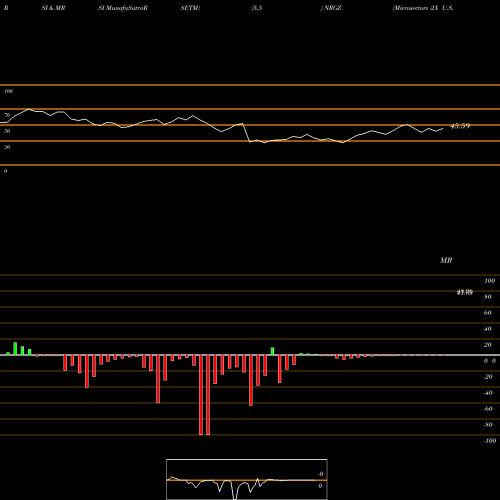500x500 pixels.
Task: Click the 60 label on MR axis
Action: click(487, 313)
